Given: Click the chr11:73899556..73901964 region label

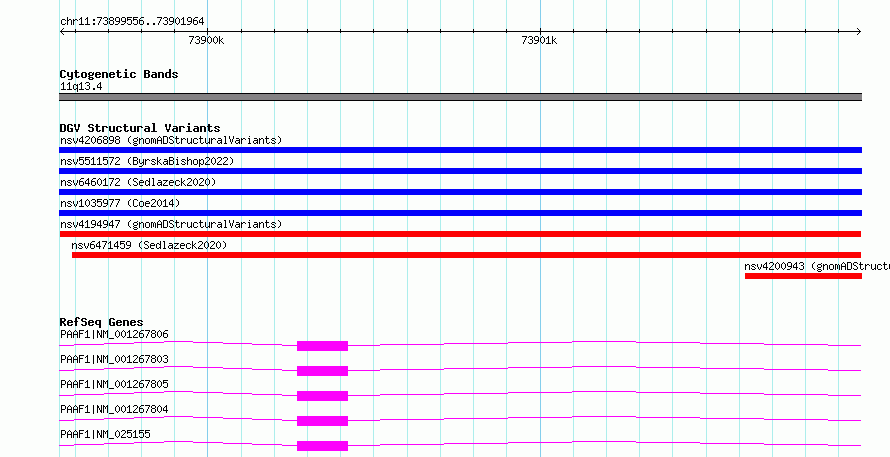Looking at the screenshot, I should 132,22.
